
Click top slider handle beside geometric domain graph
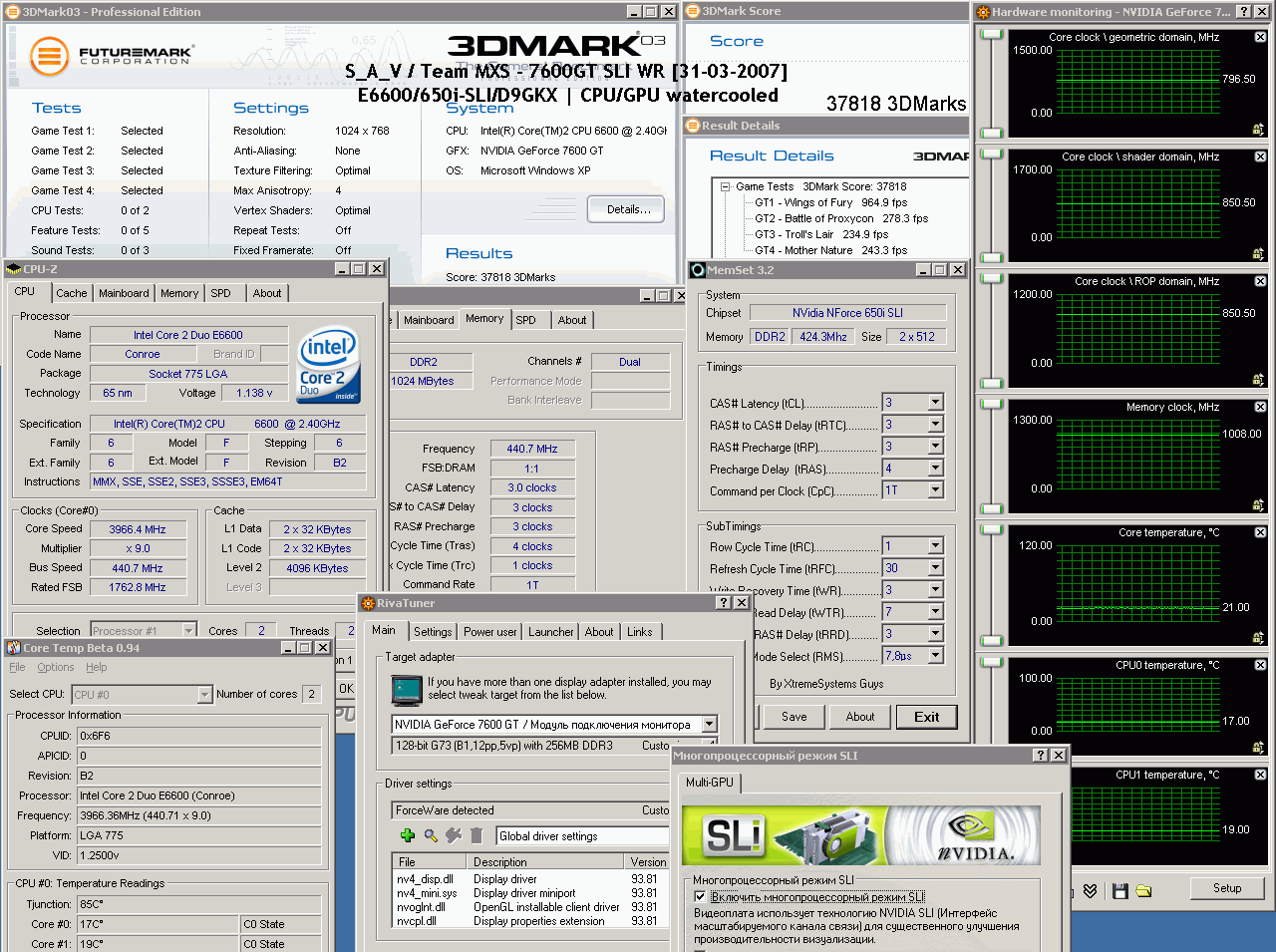coord(992,33)
